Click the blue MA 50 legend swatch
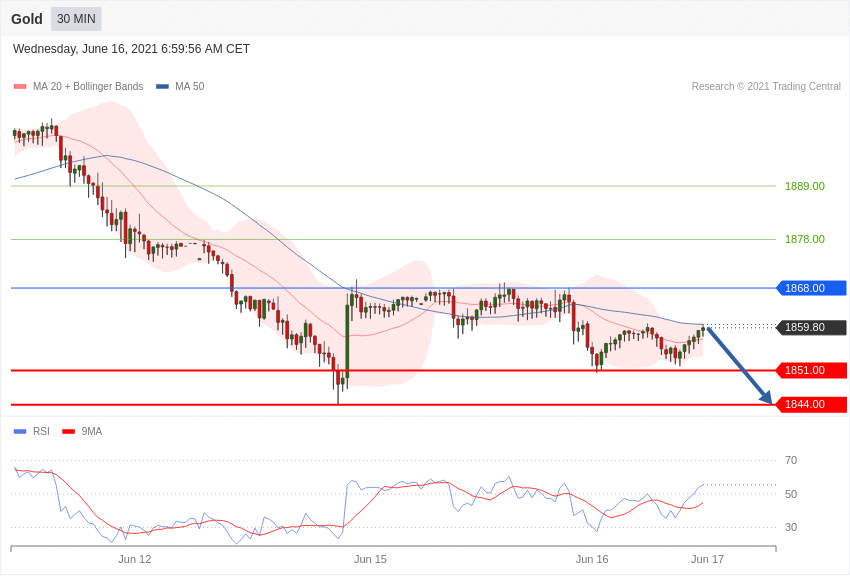 pyautogui.click(x=162, y=86)
